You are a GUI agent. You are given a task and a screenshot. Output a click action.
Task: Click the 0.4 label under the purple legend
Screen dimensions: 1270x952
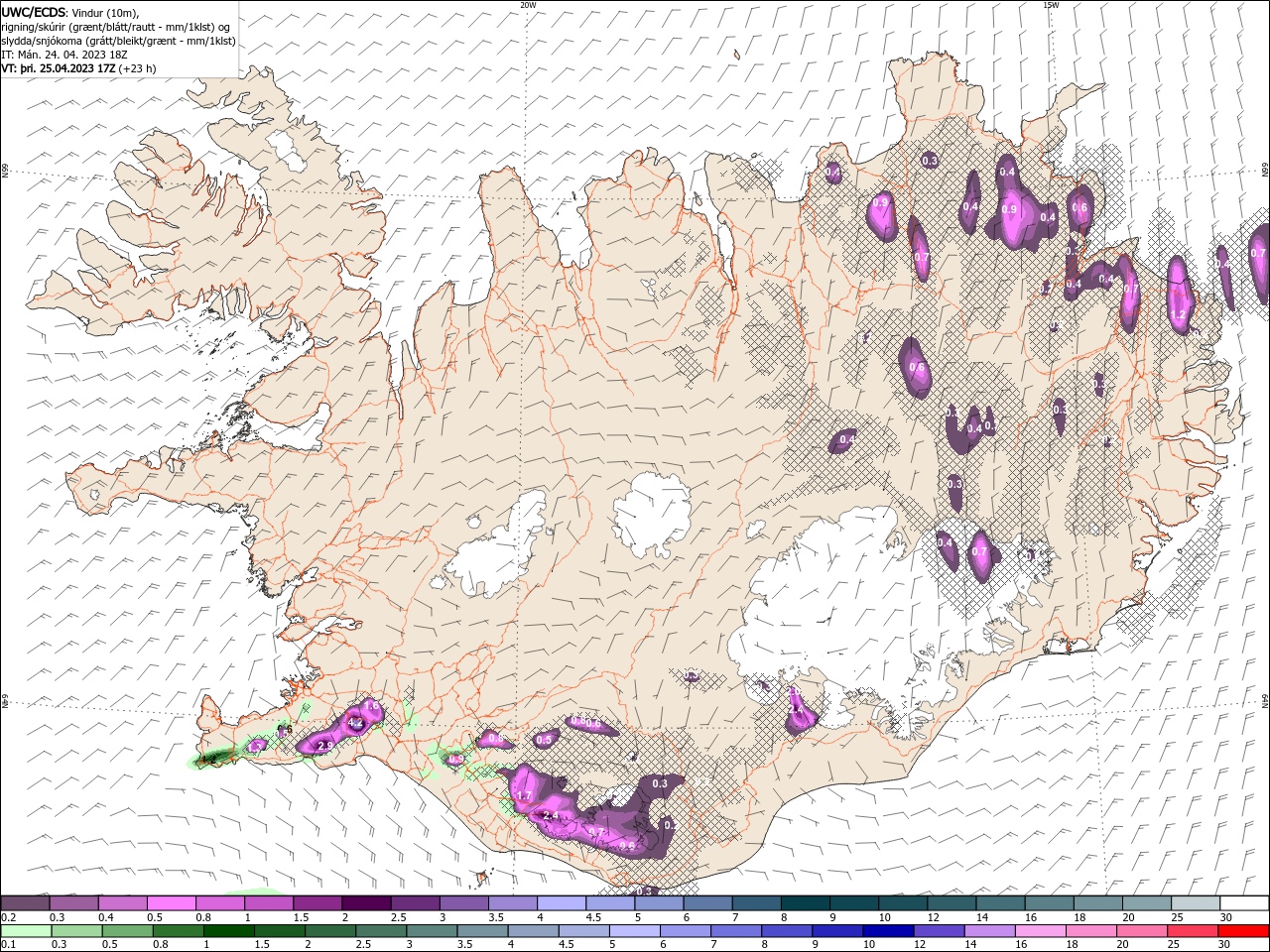[x=106, y=917]
